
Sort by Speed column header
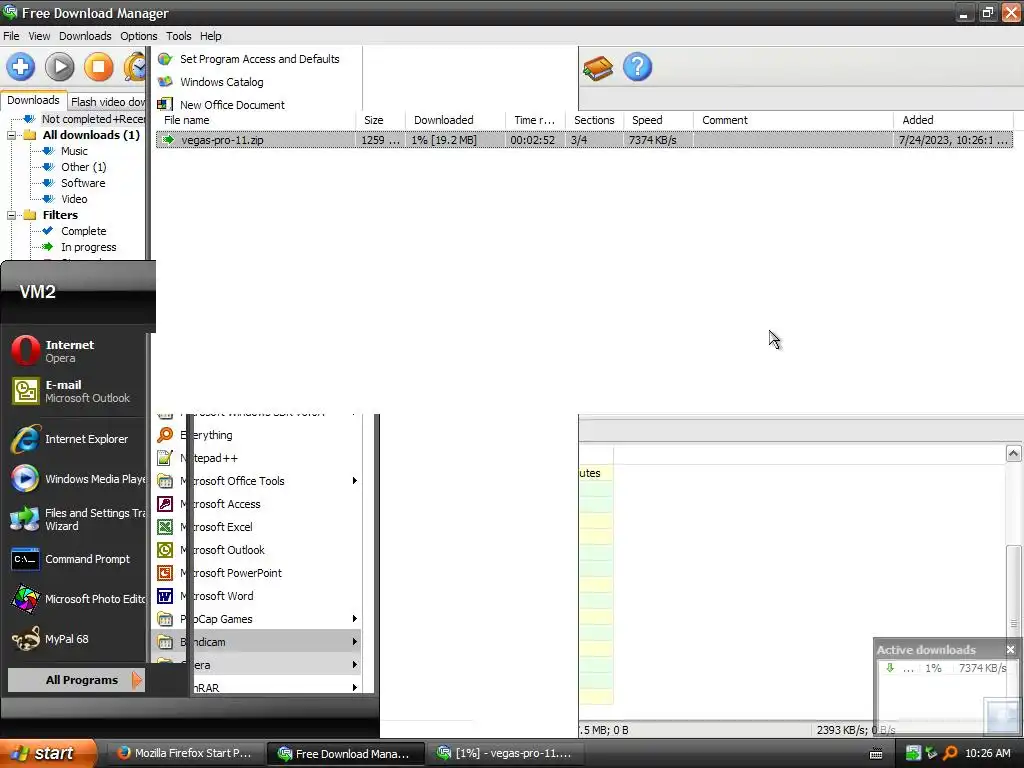pos(658,120)
